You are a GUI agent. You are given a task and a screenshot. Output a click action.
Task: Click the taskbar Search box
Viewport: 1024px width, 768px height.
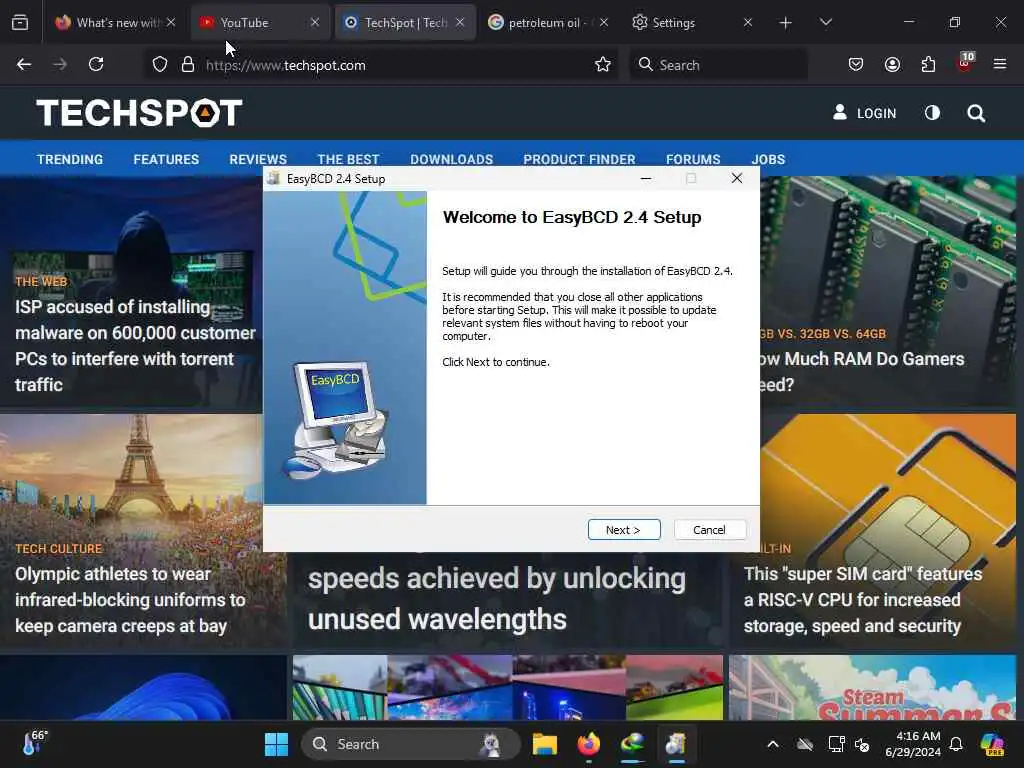[410, 744]
